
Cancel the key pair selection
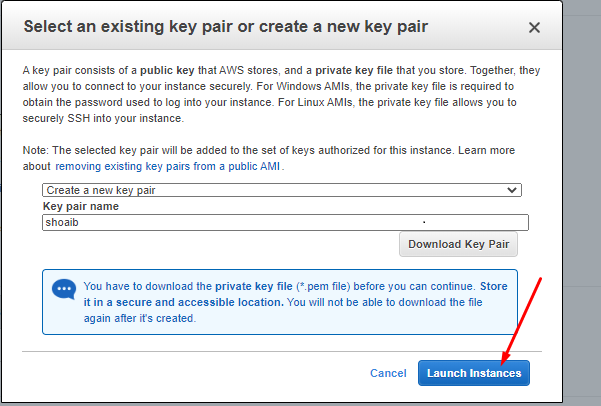point(388,373)
